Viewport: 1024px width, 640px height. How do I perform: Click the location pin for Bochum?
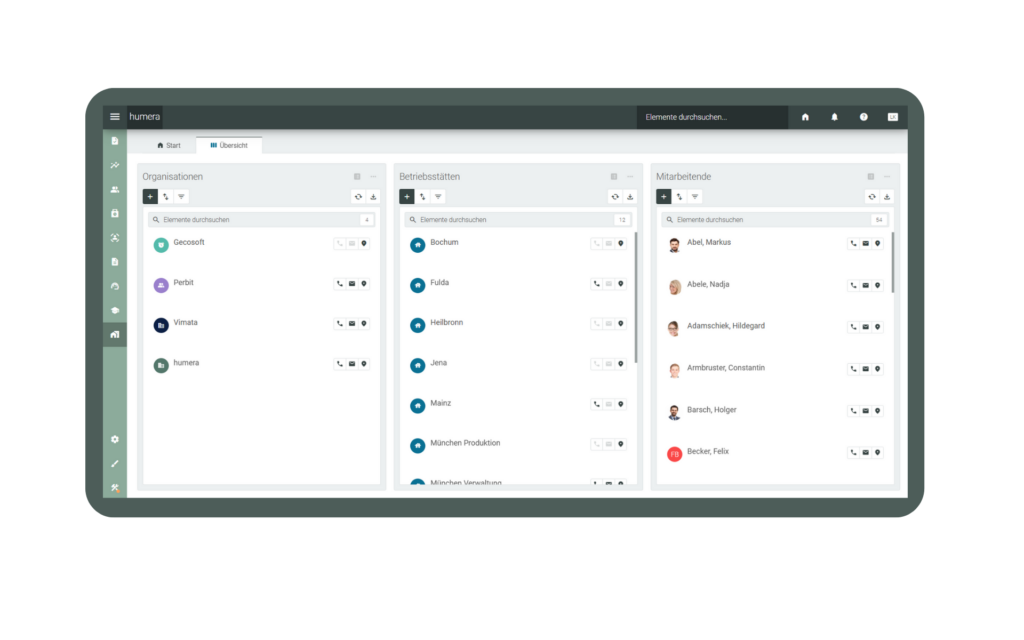tap(621, 244)
